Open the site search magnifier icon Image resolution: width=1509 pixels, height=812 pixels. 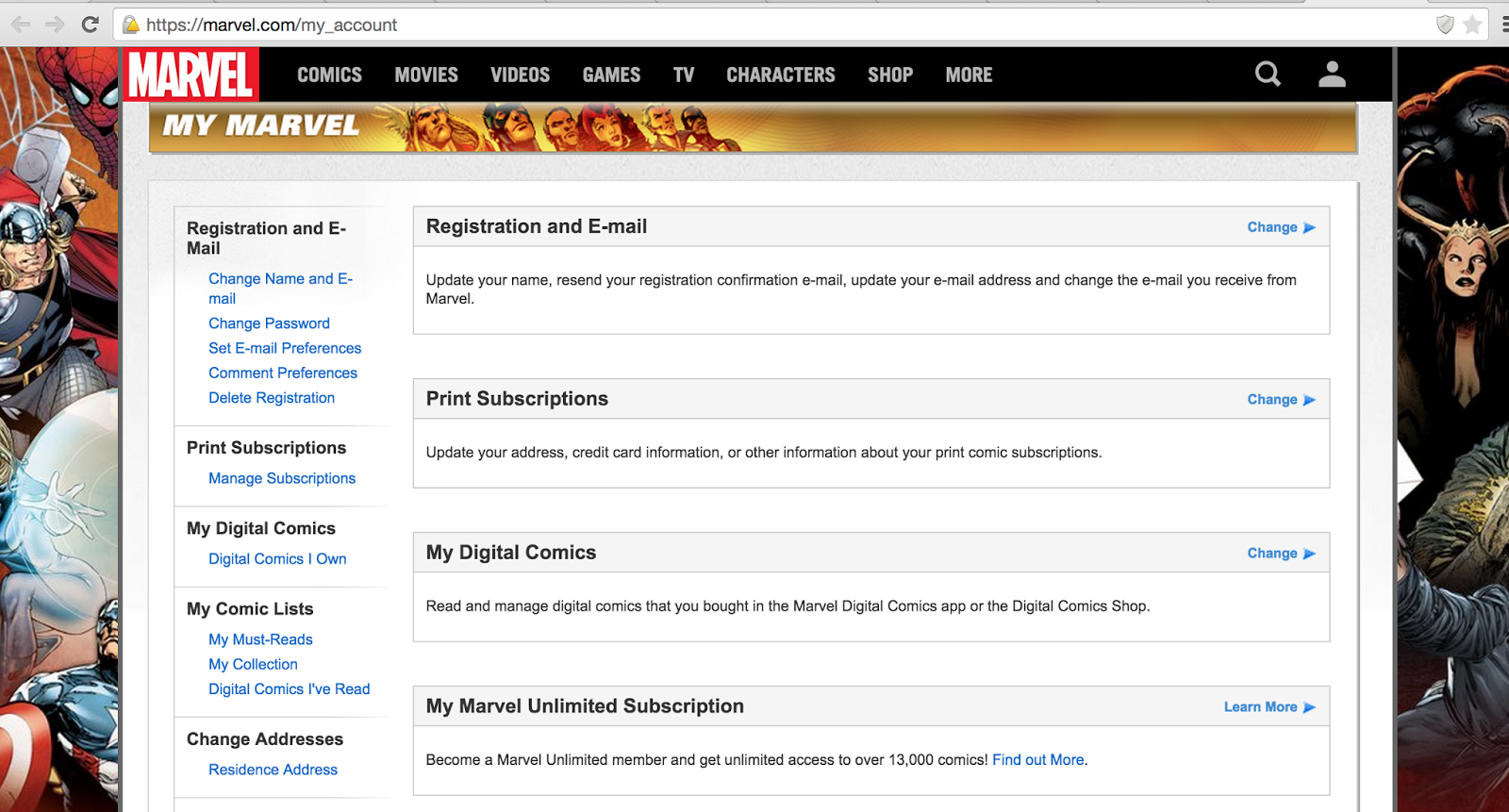[x=1268, y=74]
